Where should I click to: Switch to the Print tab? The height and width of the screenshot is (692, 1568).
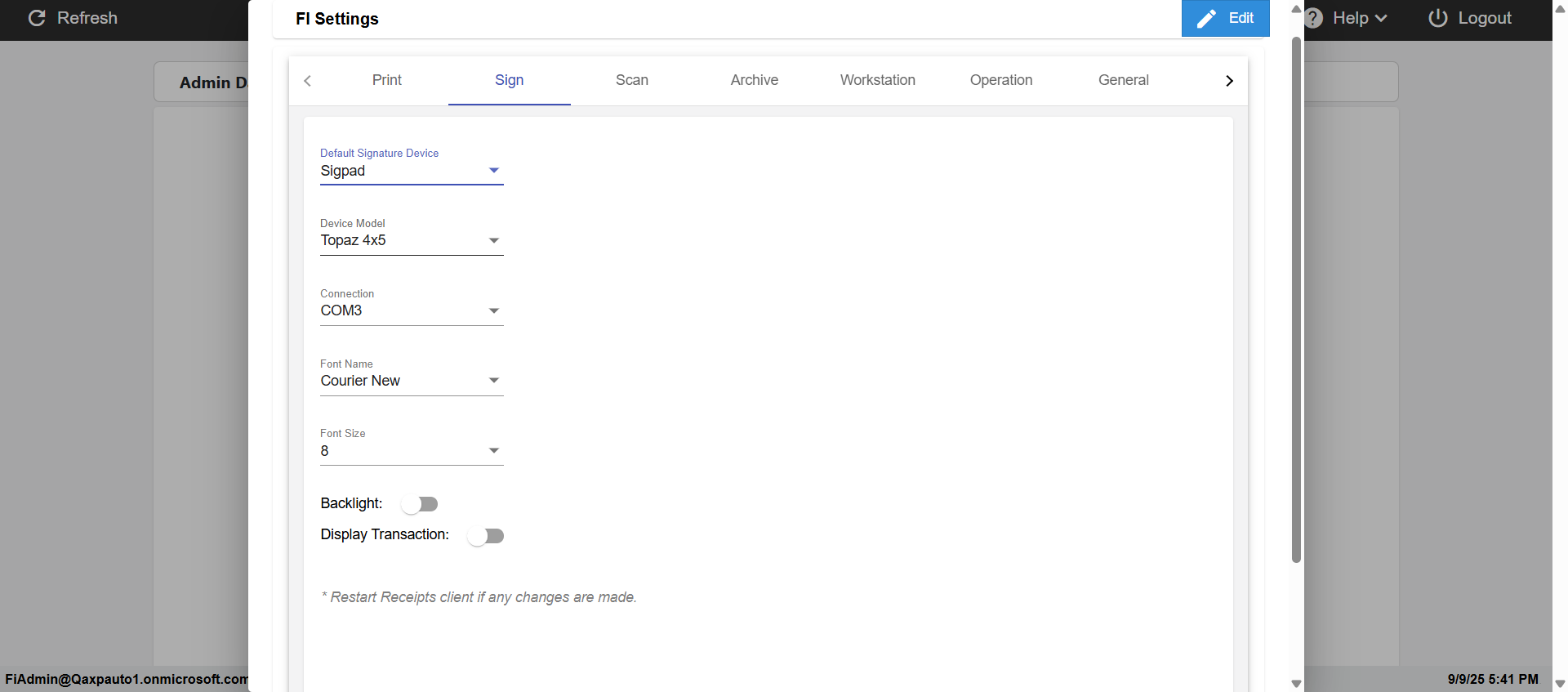pos(387,80)
